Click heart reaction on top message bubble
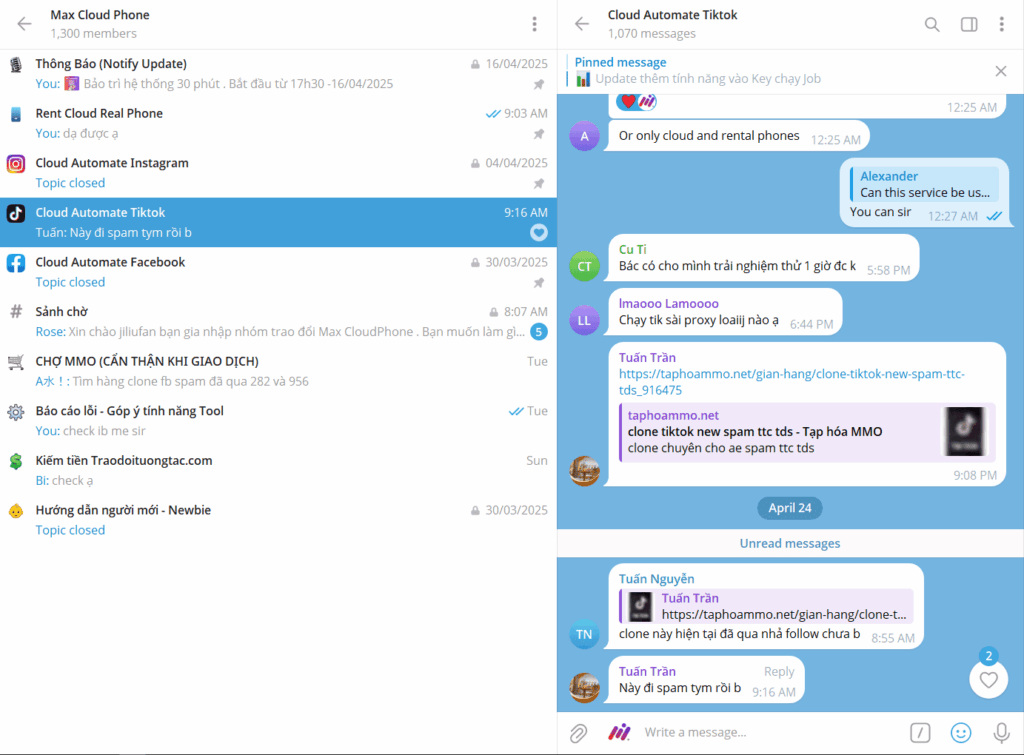Viewport: 1024px width, 755px height. click(x=636, y=101)
